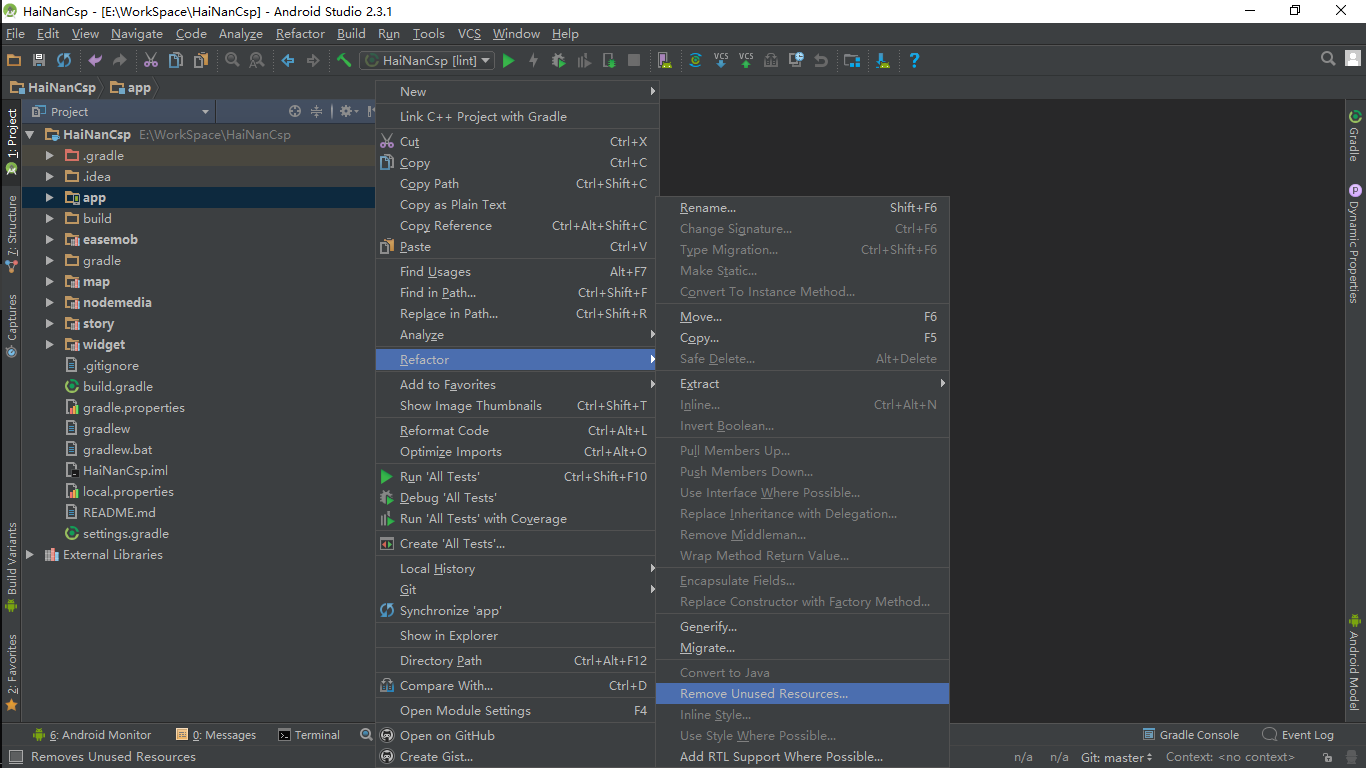
Task: Expand the External Libraries node arrow
Action: point(30,555)
